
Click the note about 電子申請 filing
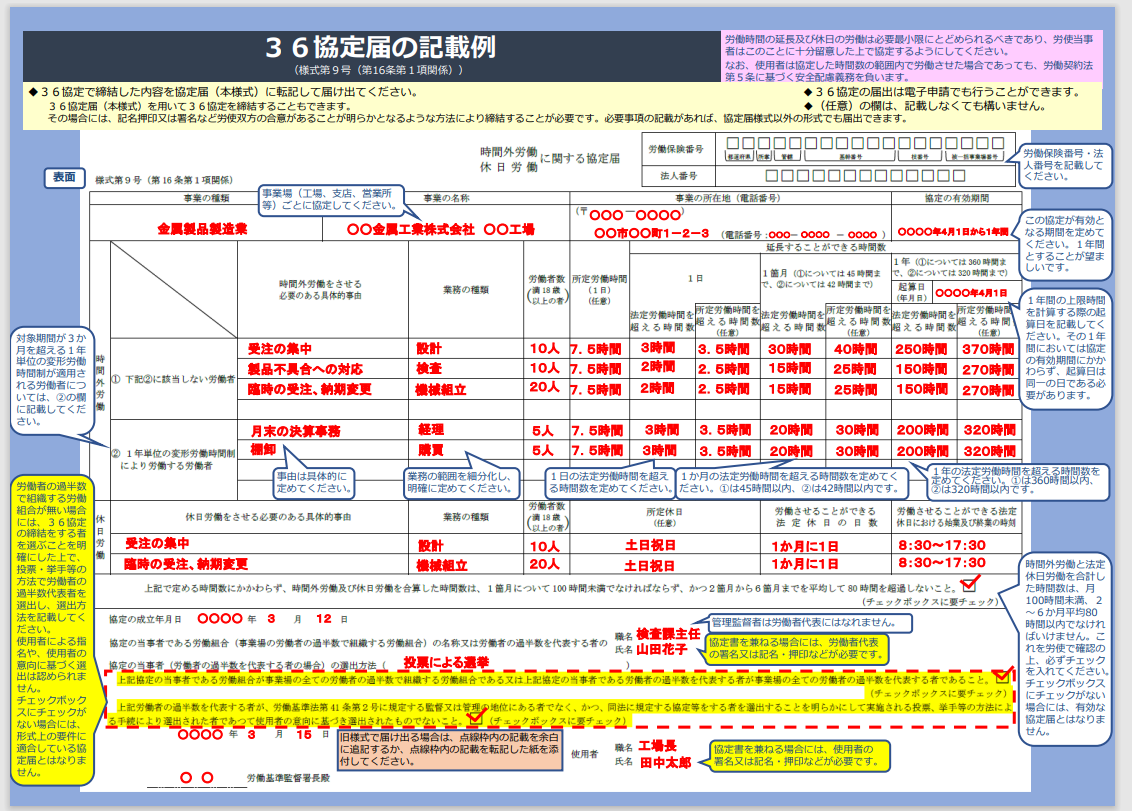(942, 92)
